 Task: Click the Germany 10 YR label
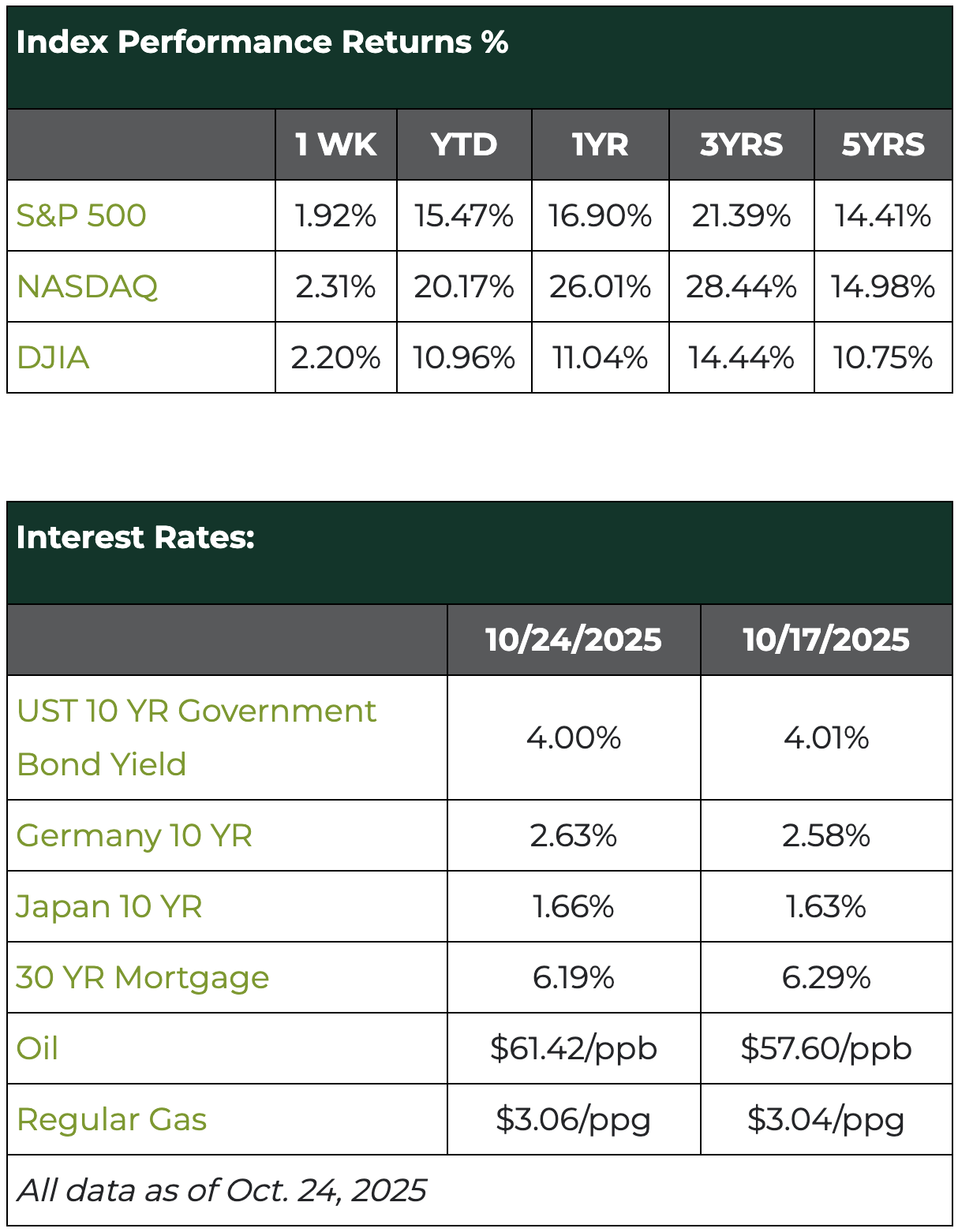click(134, 836)
